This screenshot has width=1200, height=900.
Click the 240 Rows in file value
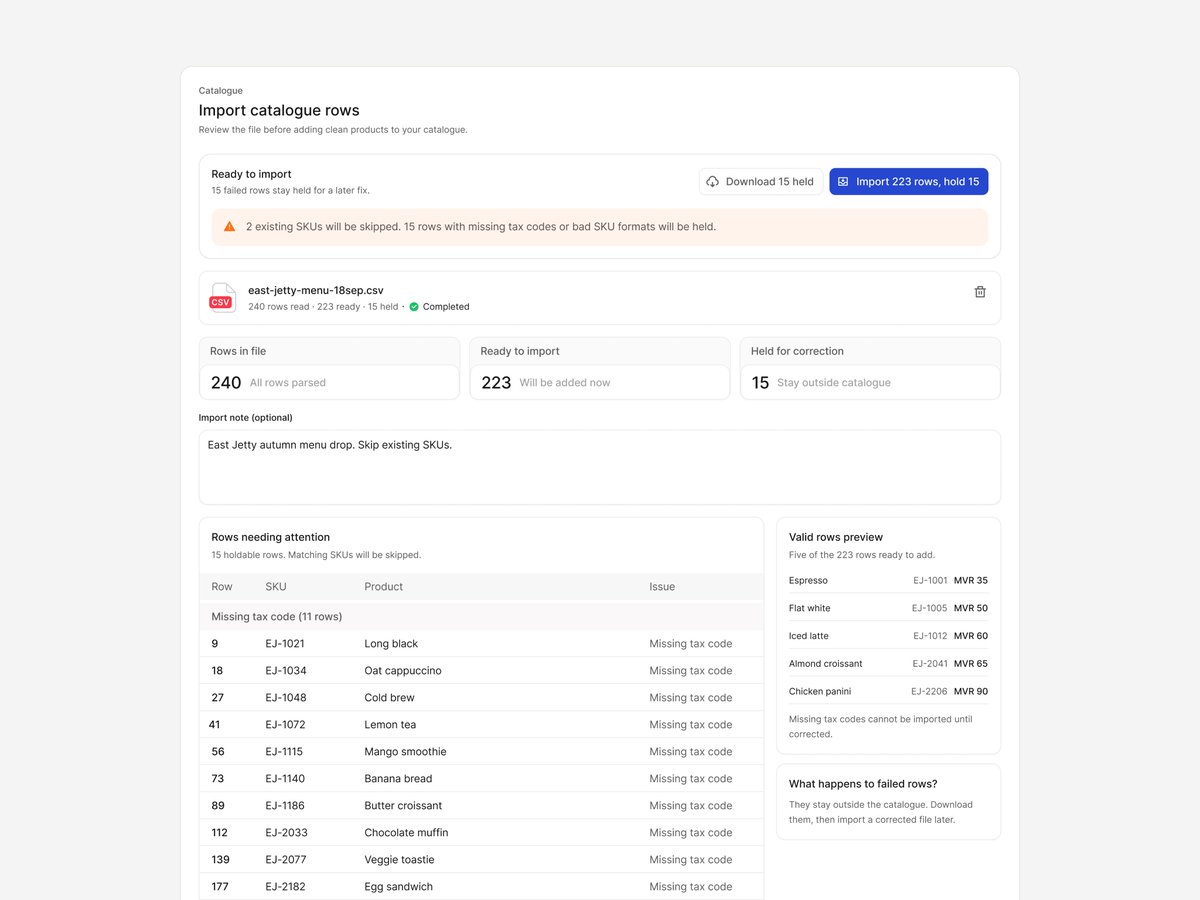226,383
